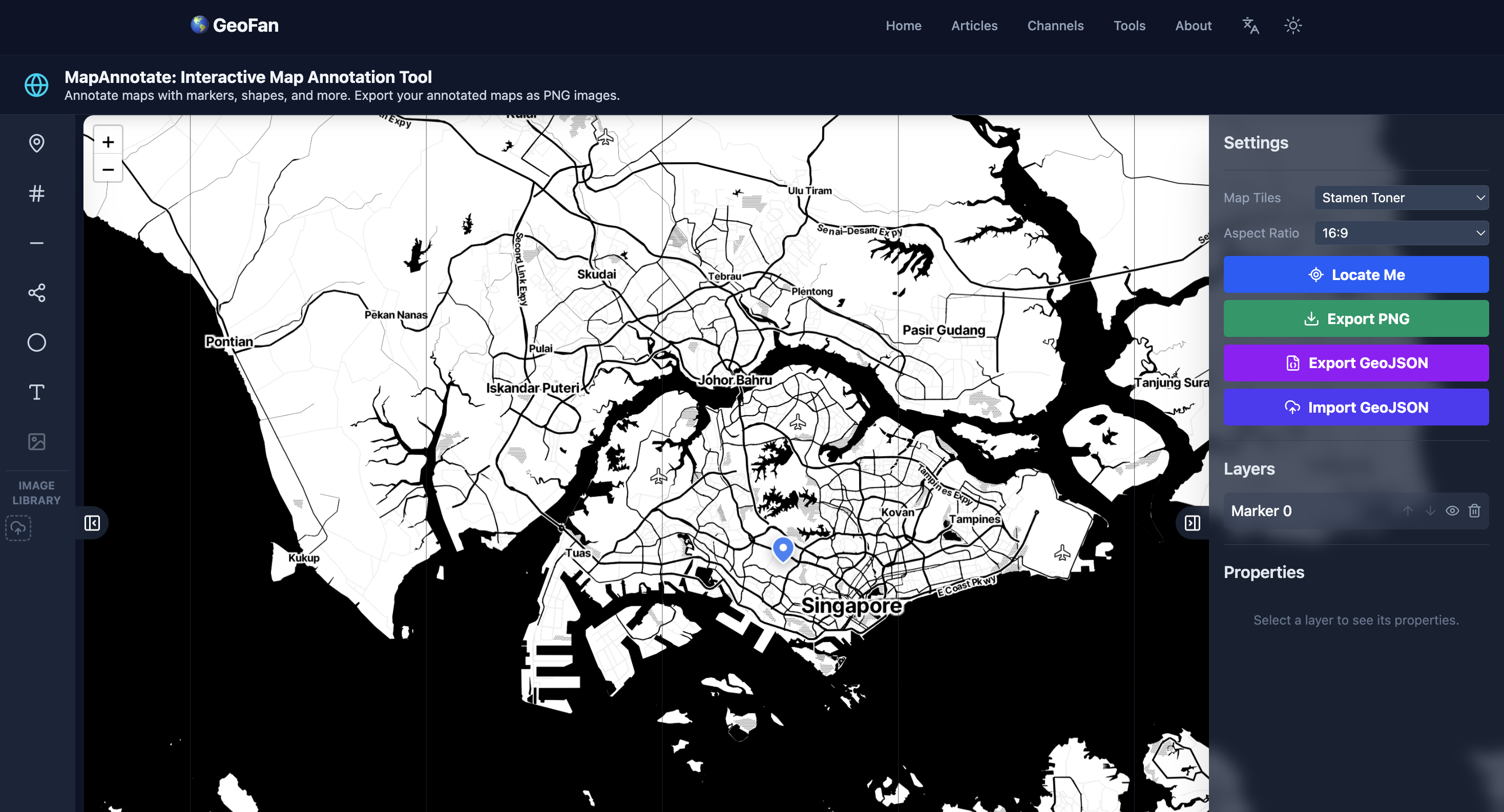Viewport: 1504px width, 812px height.
Task: Select the marker pin tool
Action: click(36, 143)
